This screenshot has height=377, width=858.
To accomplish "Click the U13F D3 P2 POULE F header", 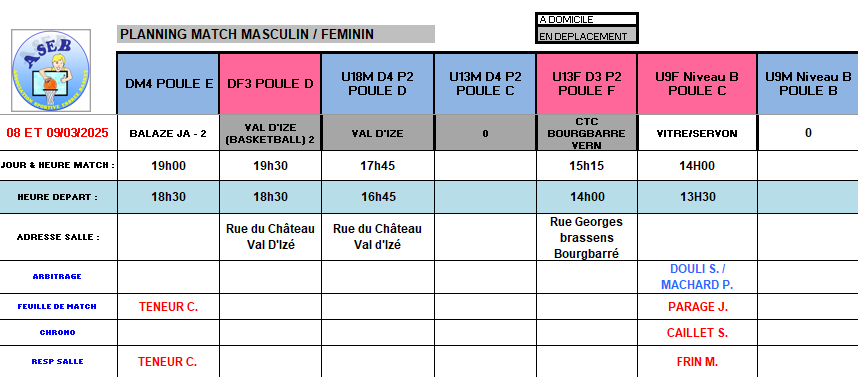I will [587, 84].
